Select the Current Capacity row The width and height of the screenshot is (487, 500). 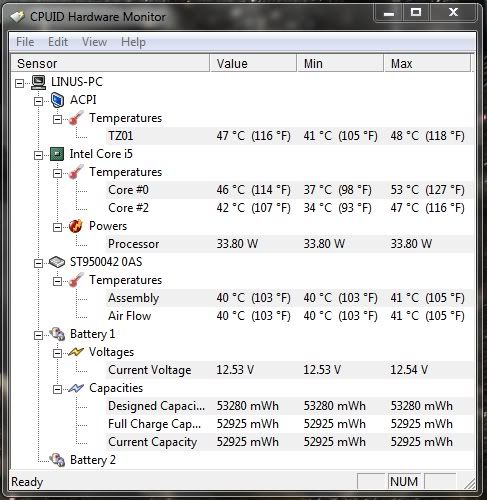[289, 442]
